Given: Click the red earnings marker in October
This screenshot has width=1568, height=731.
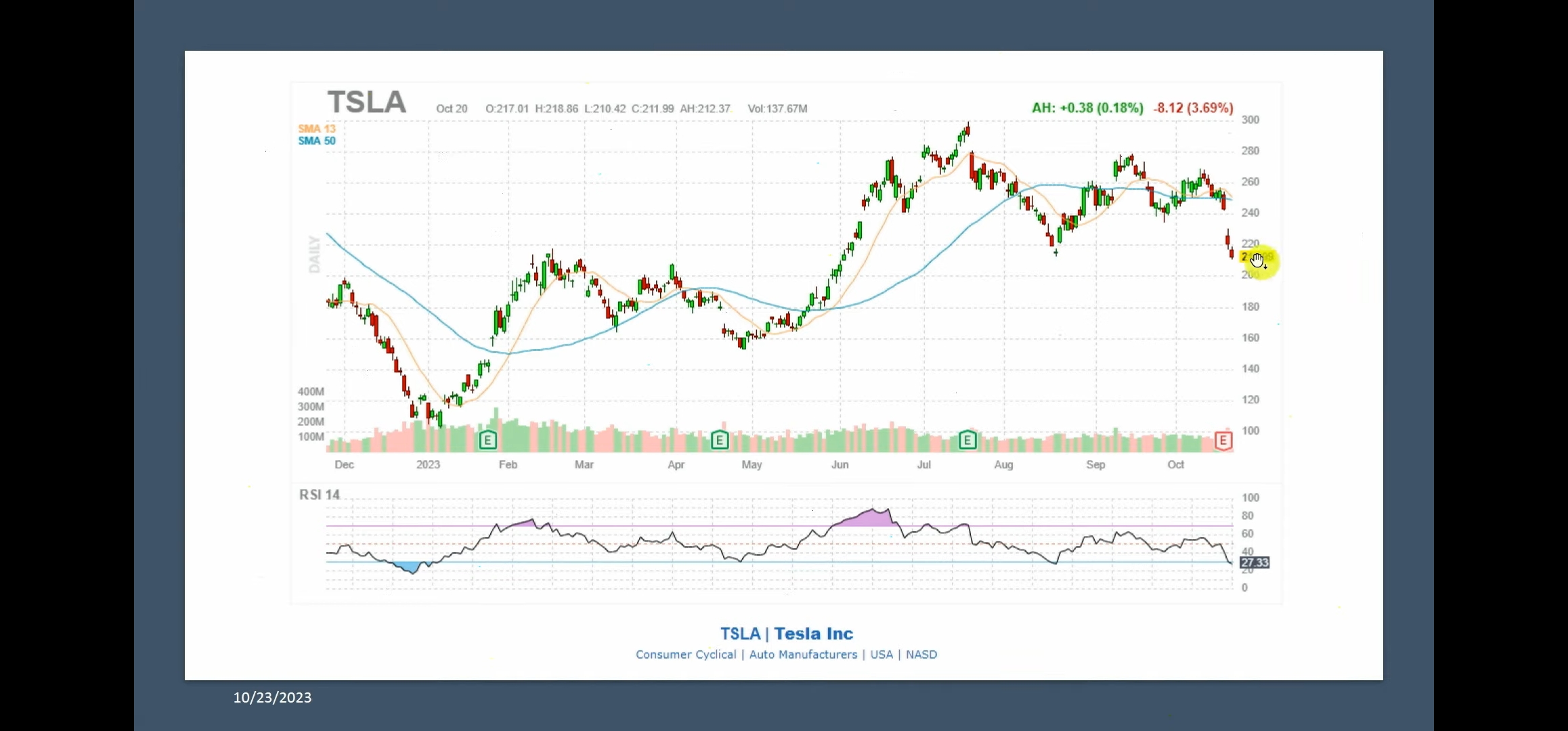Looking at the screenshot, I should pos(1223,441).
